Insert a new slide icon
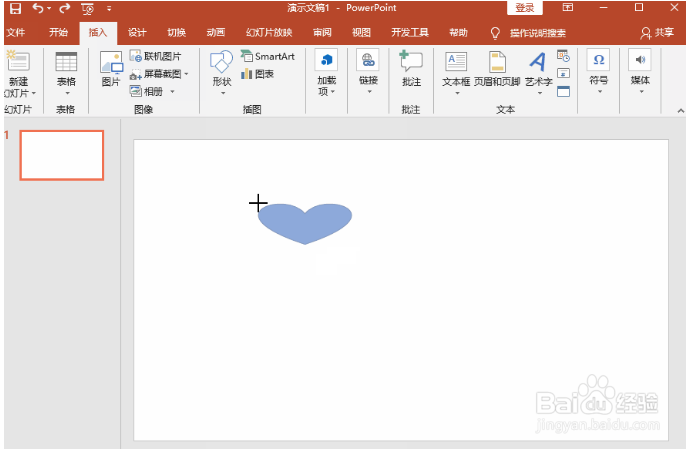This screenshot has height=449, width=699. tap(18, 62)
